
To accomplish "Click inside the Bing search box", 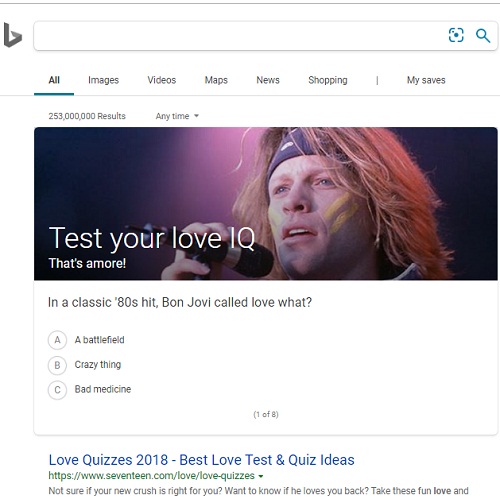I will [x=240, y=35].
